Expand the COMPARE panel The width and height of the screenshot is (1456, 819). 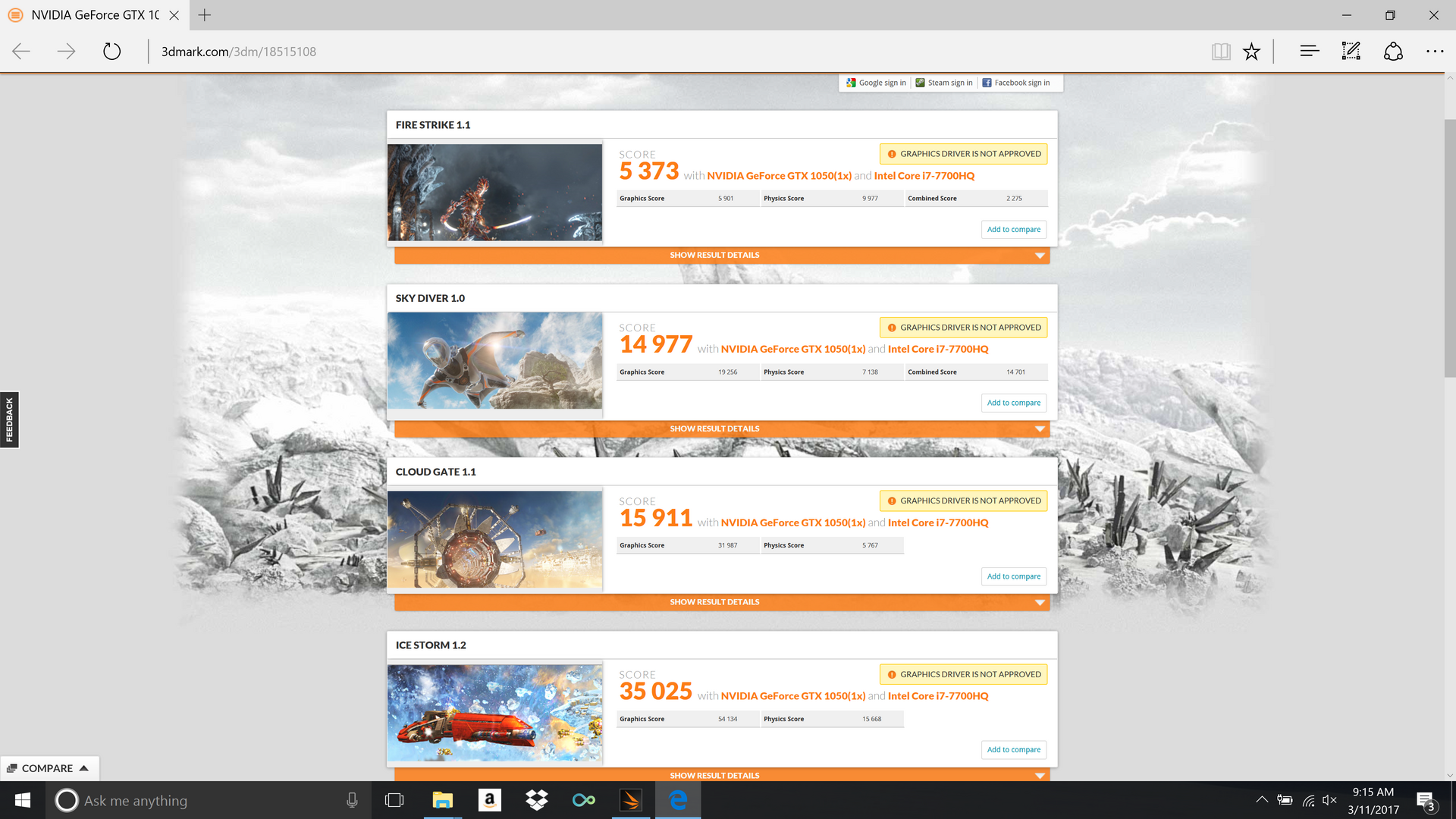click(x=49, y=768)
